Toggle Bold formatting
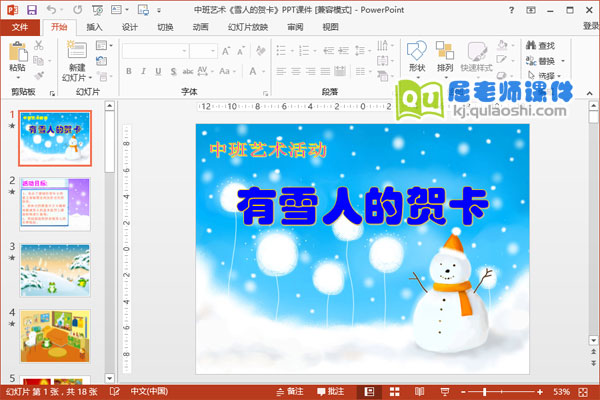This screenshot has height=400, width=600. tap(129, 71)
